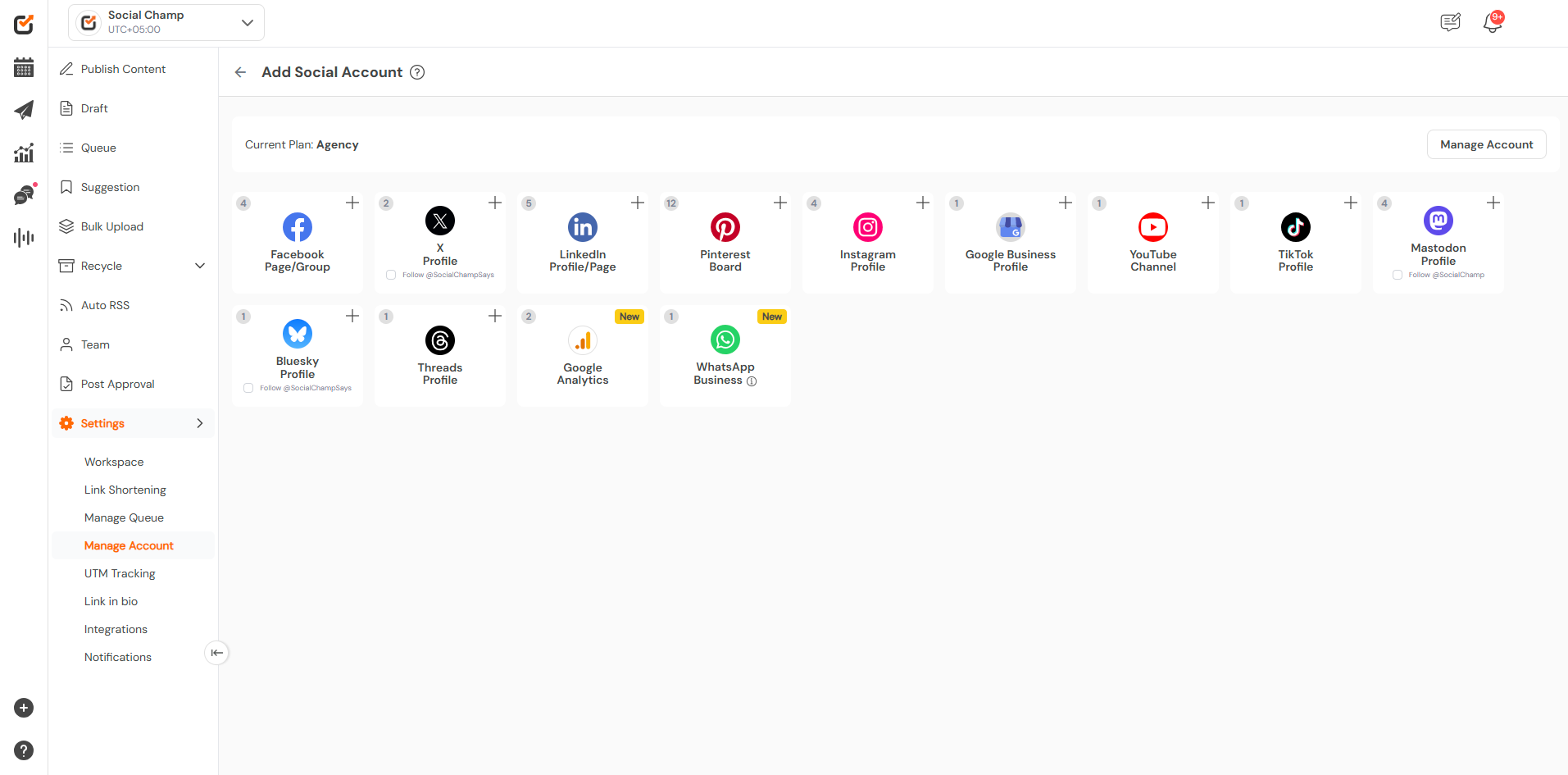Screen dimensions: 1568x775
Task: Check Follow @SocialChampSays under X Profile
Action: pyautogui.click(x=391, y=275)
